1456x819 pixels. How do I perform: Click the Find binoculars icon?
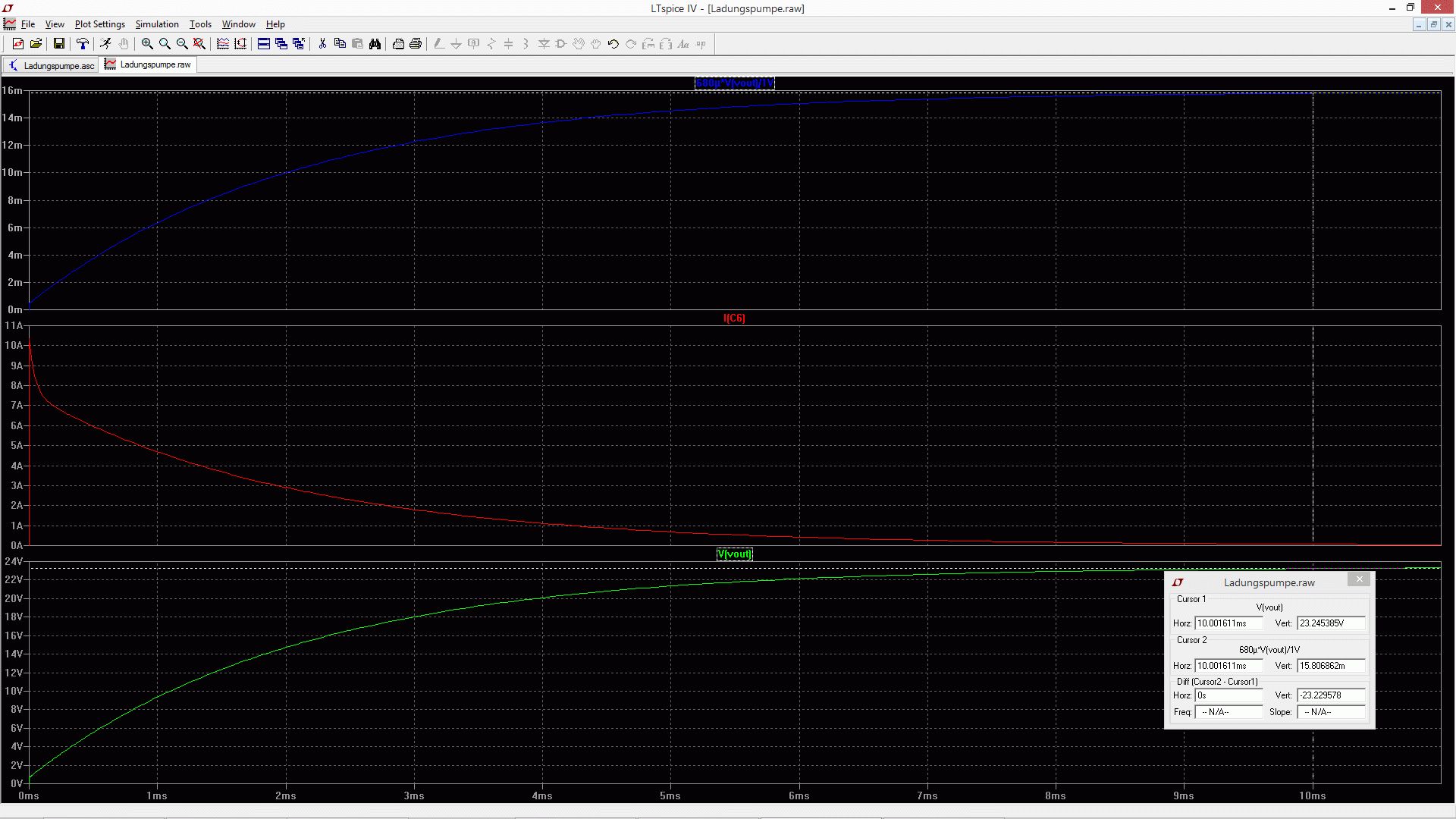[375, 44]
